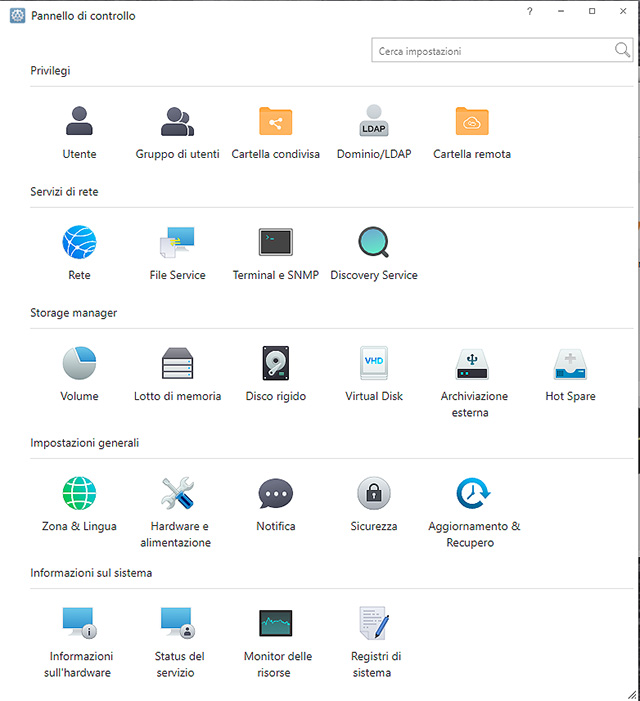
Task: Open Gruppo di utenti settings
Action: pos(177,122)
